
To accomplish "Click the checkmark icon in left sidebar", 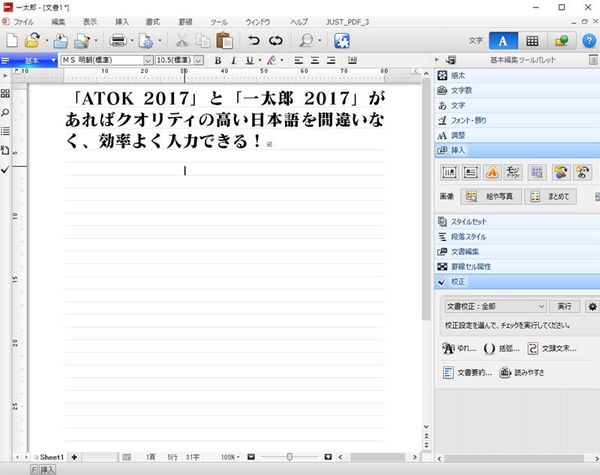I will click(x=5, y=169).
